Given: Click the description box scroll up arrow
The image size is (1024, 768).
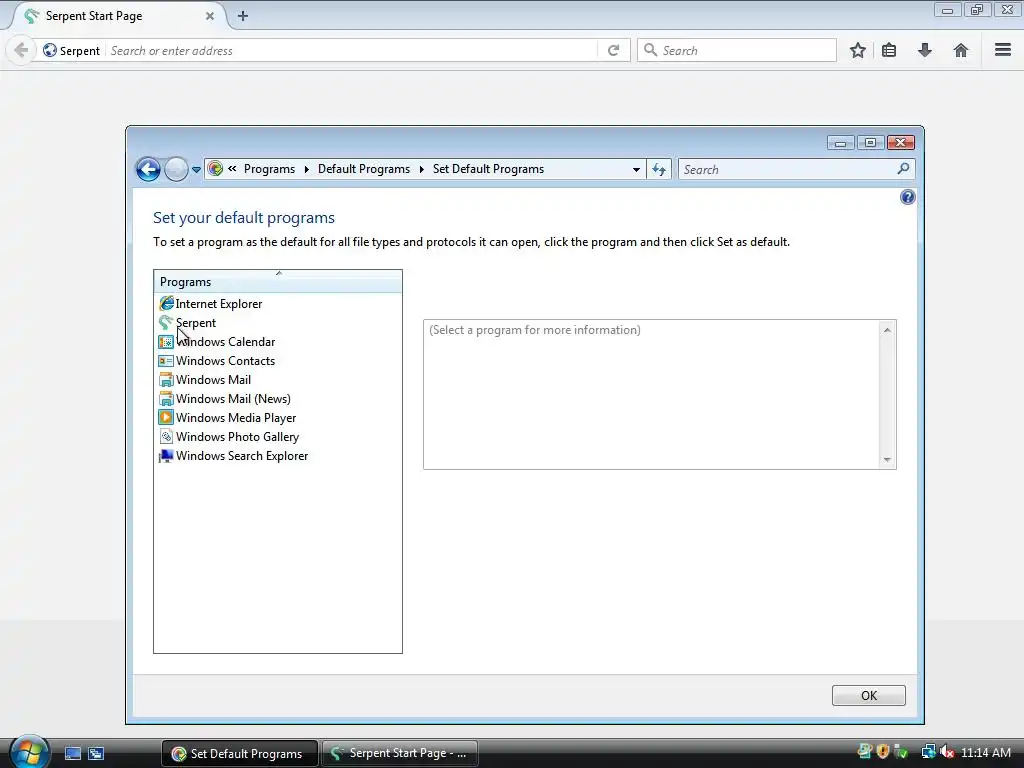Looking at the screenshot, I should [x=887, y=330].
